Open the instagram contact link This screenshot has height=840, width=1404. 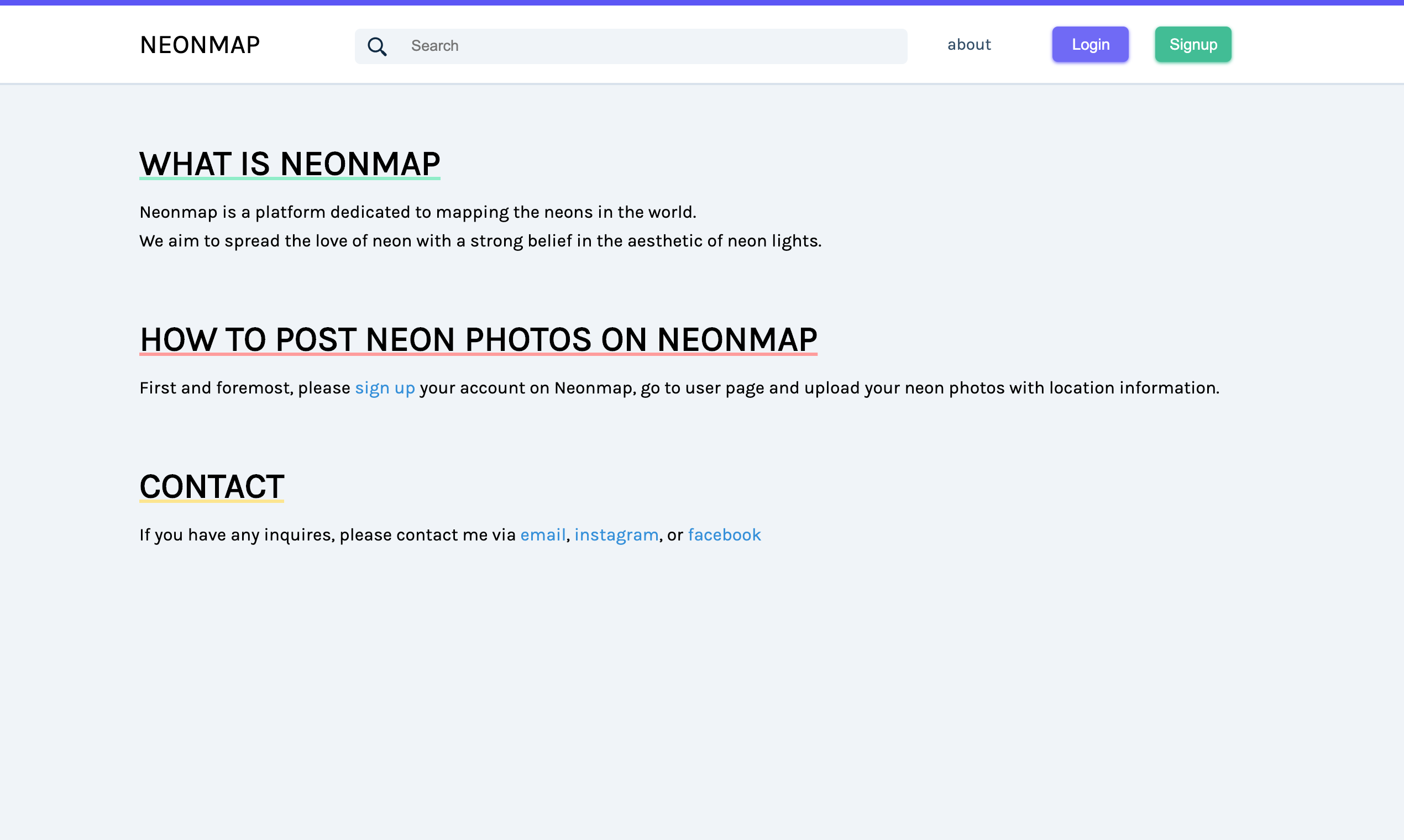(x=616, y=534)
